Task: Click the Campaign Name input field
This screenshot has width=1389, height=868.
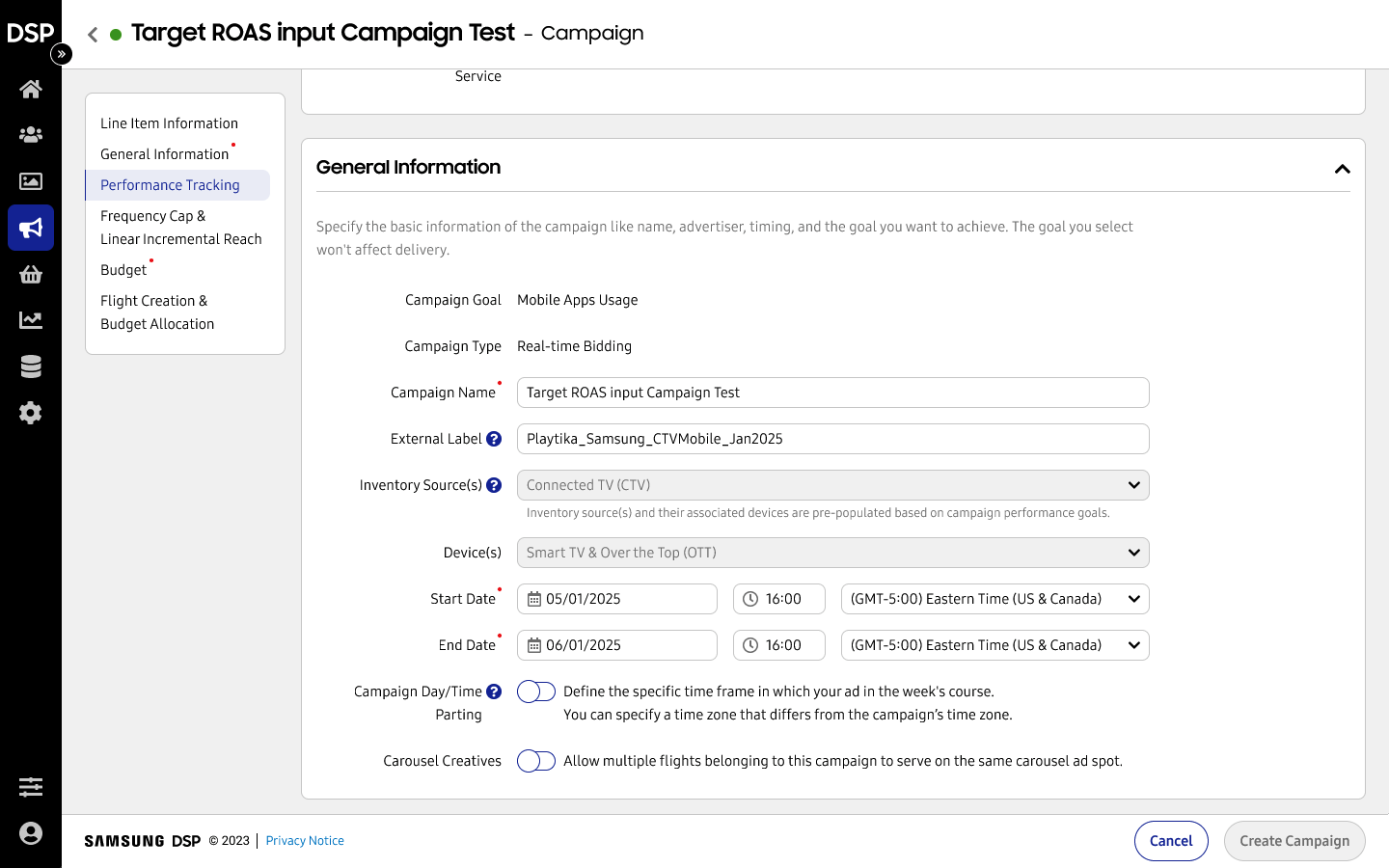Action: [x=832, y=393]
